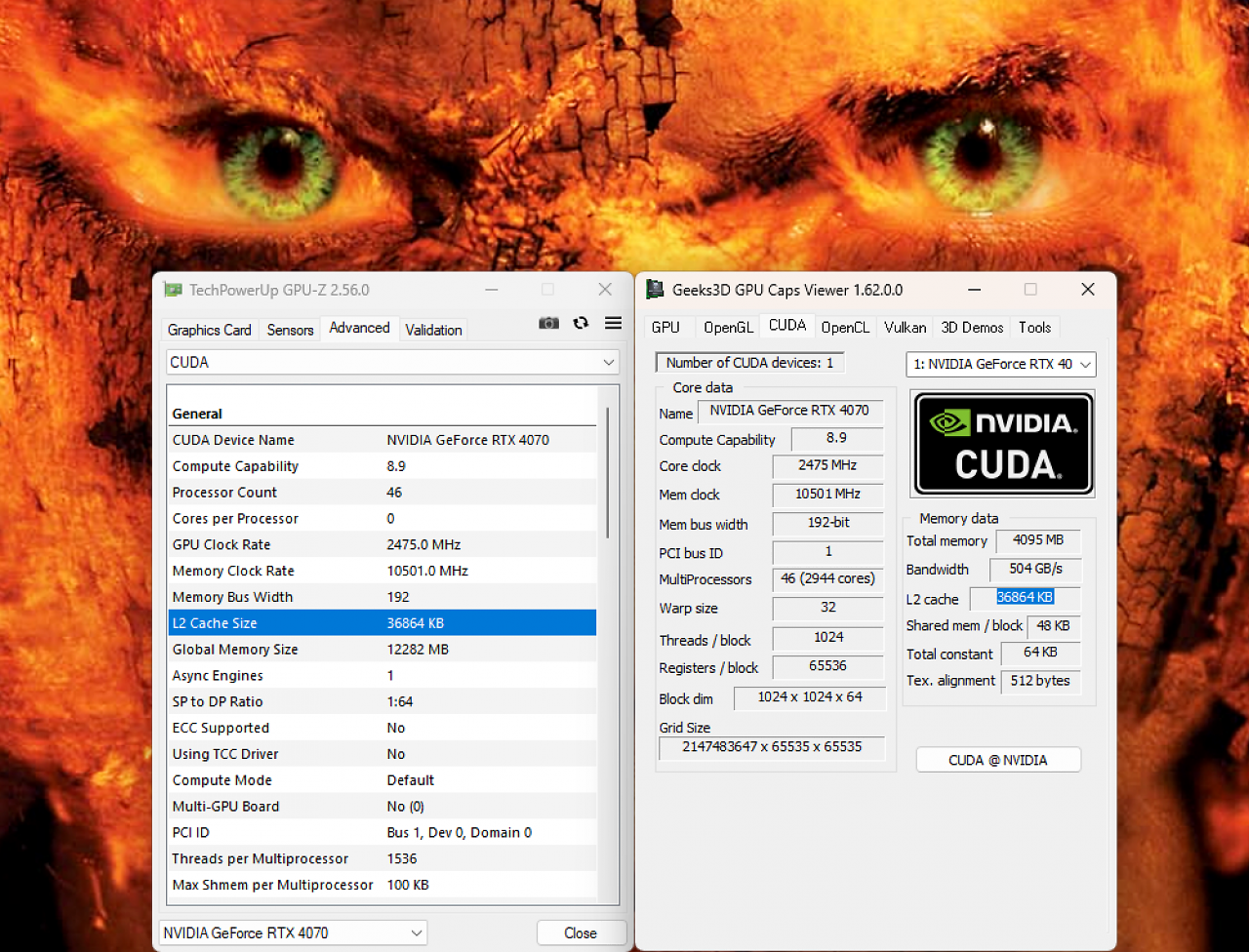Select the Max Shmem per Multiprocessor row
Image resolution: width=1249 pixels, height=952 pixels.
383,885
